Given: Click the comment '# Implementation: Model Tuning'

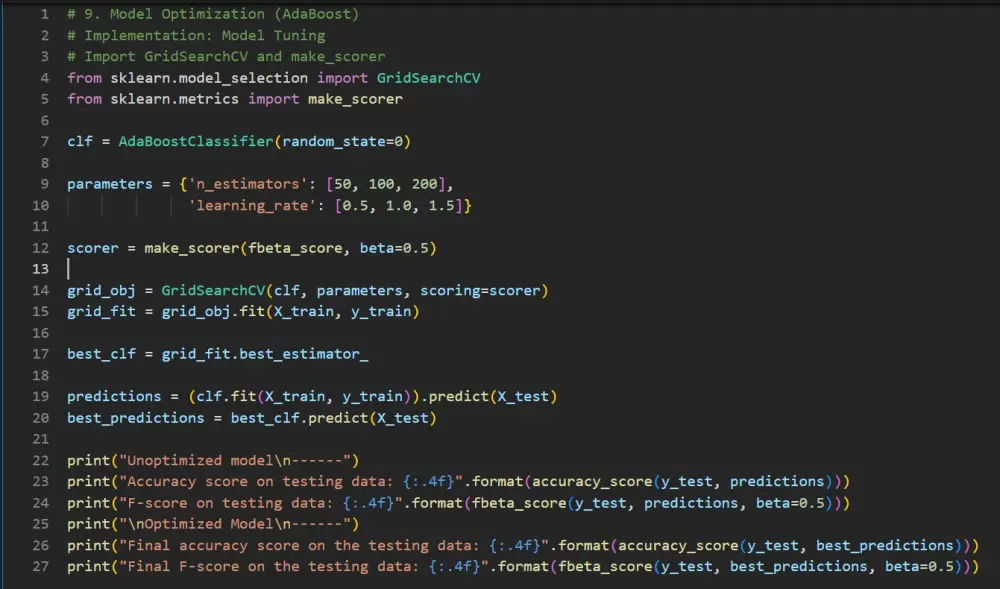Looking at the screenshot, I should click(196, 36).
